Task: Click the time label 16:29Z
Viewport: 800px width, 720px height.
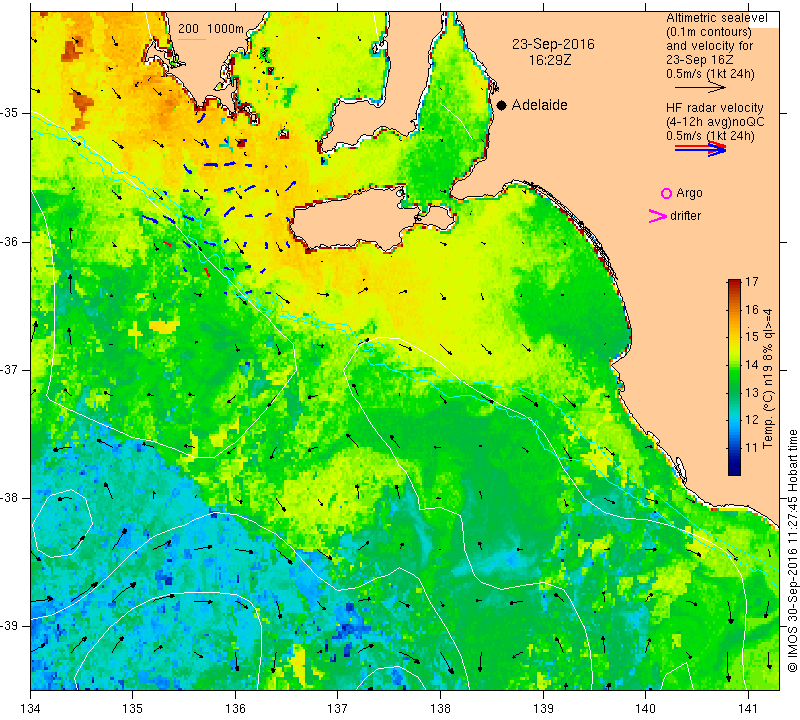Action: (549, 60)
